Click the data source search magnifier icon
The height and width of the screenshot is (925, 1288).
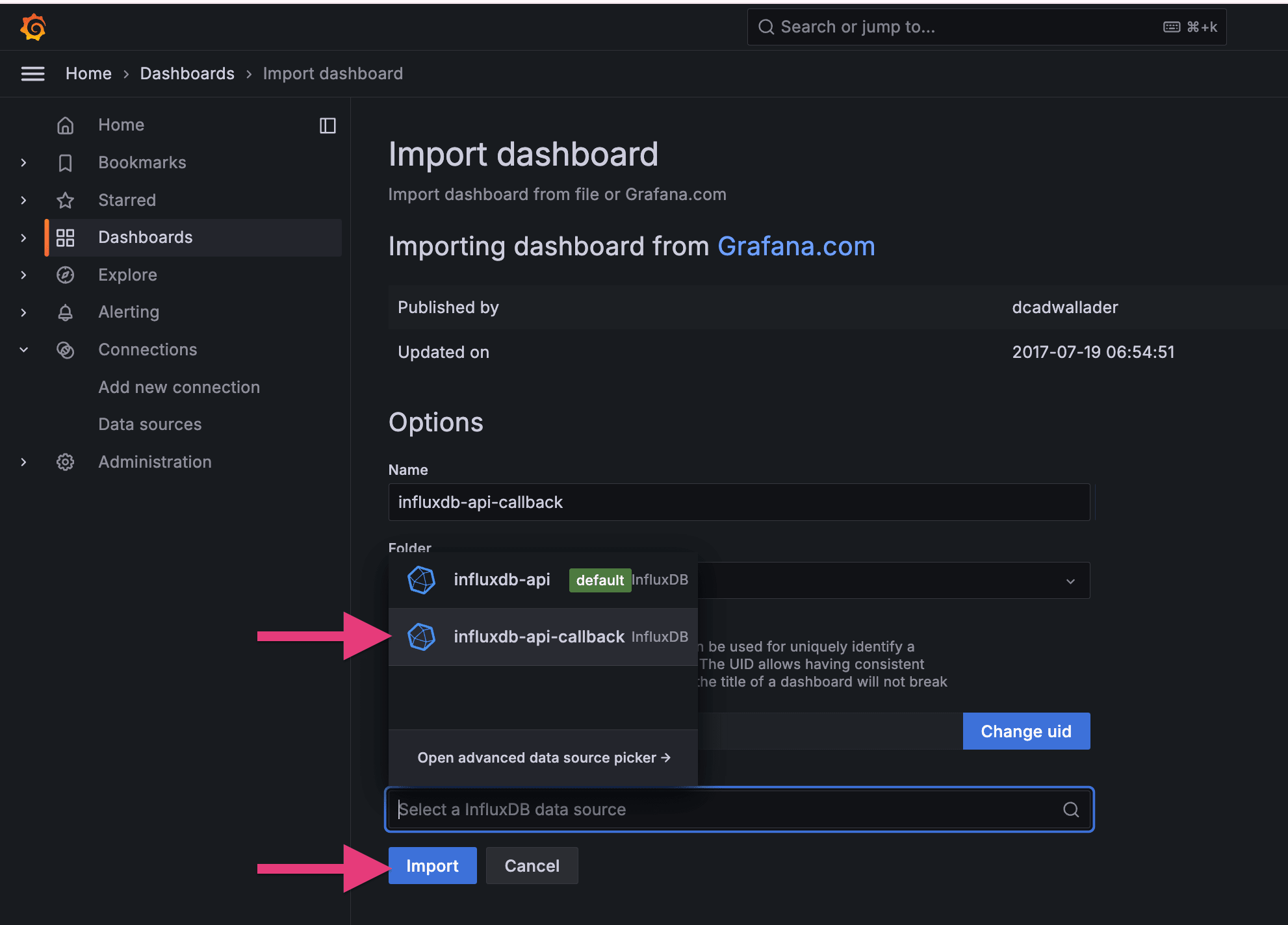pyautogui.click(x=1070, y=809)
